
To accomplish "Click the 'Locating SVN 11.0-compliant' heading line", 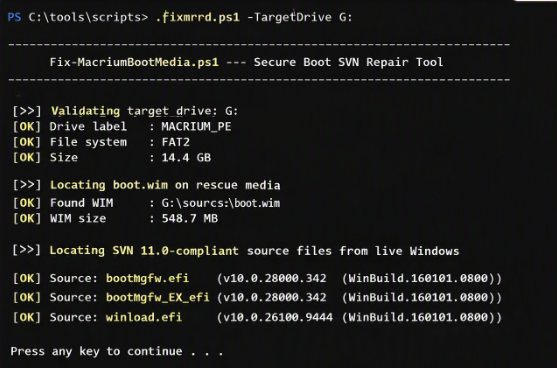I will [254, 251].
